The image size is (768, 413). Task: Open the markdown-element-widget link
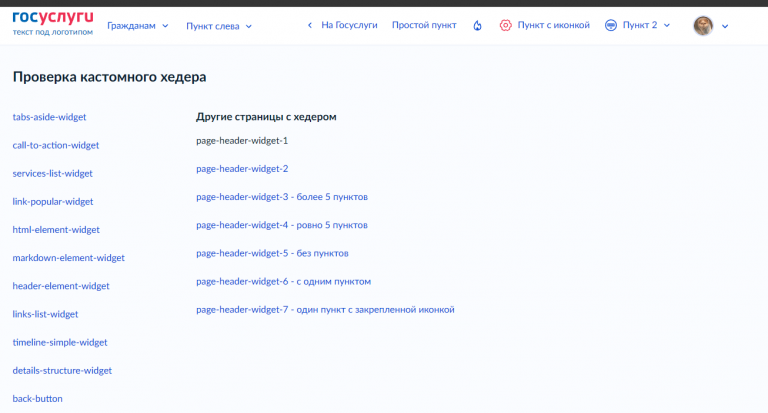69,258
